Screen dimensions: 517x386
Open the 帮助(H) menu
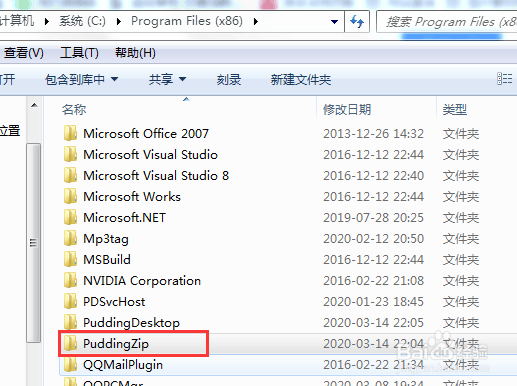(x=135, y=53)
